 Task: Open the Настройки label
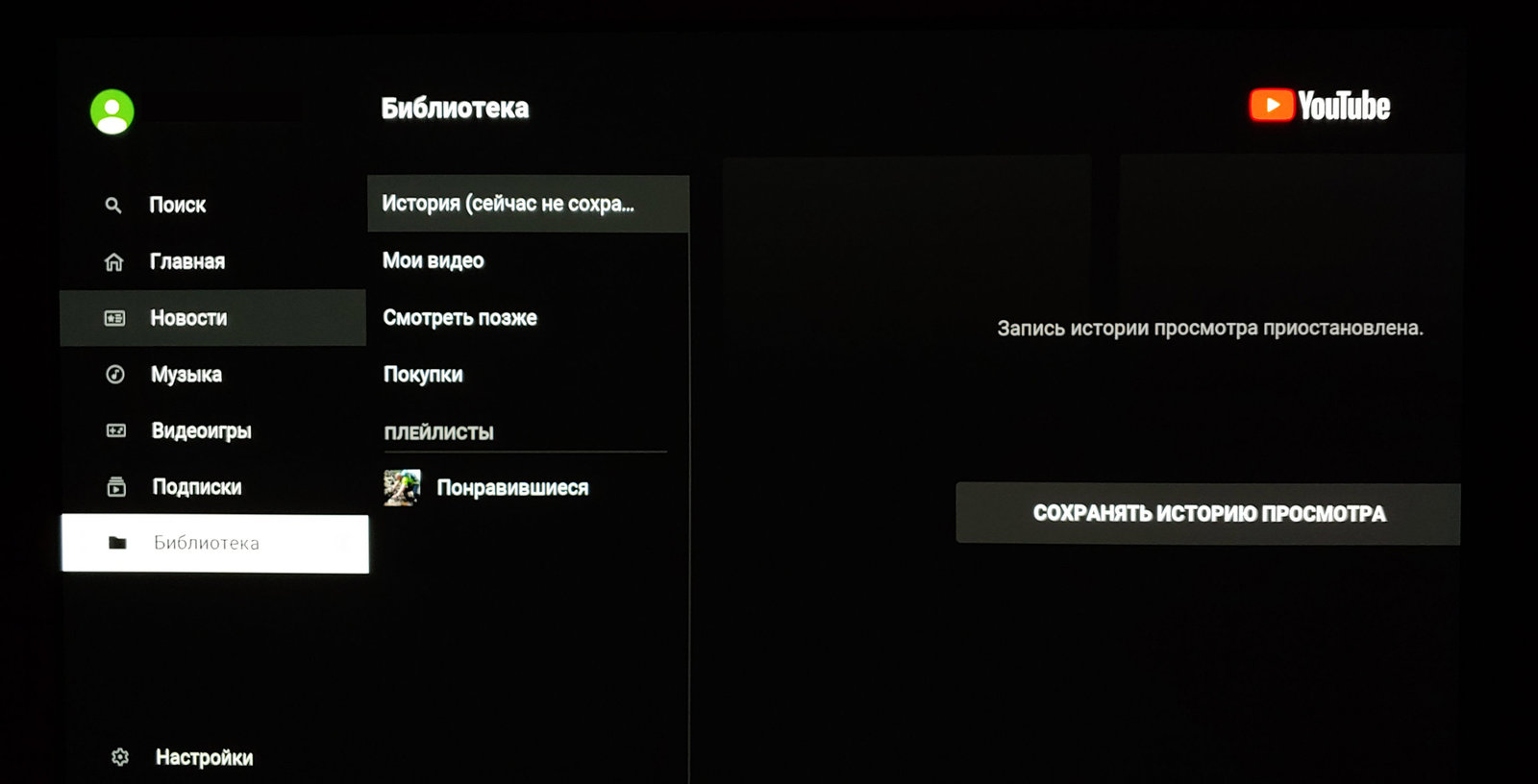204,757
